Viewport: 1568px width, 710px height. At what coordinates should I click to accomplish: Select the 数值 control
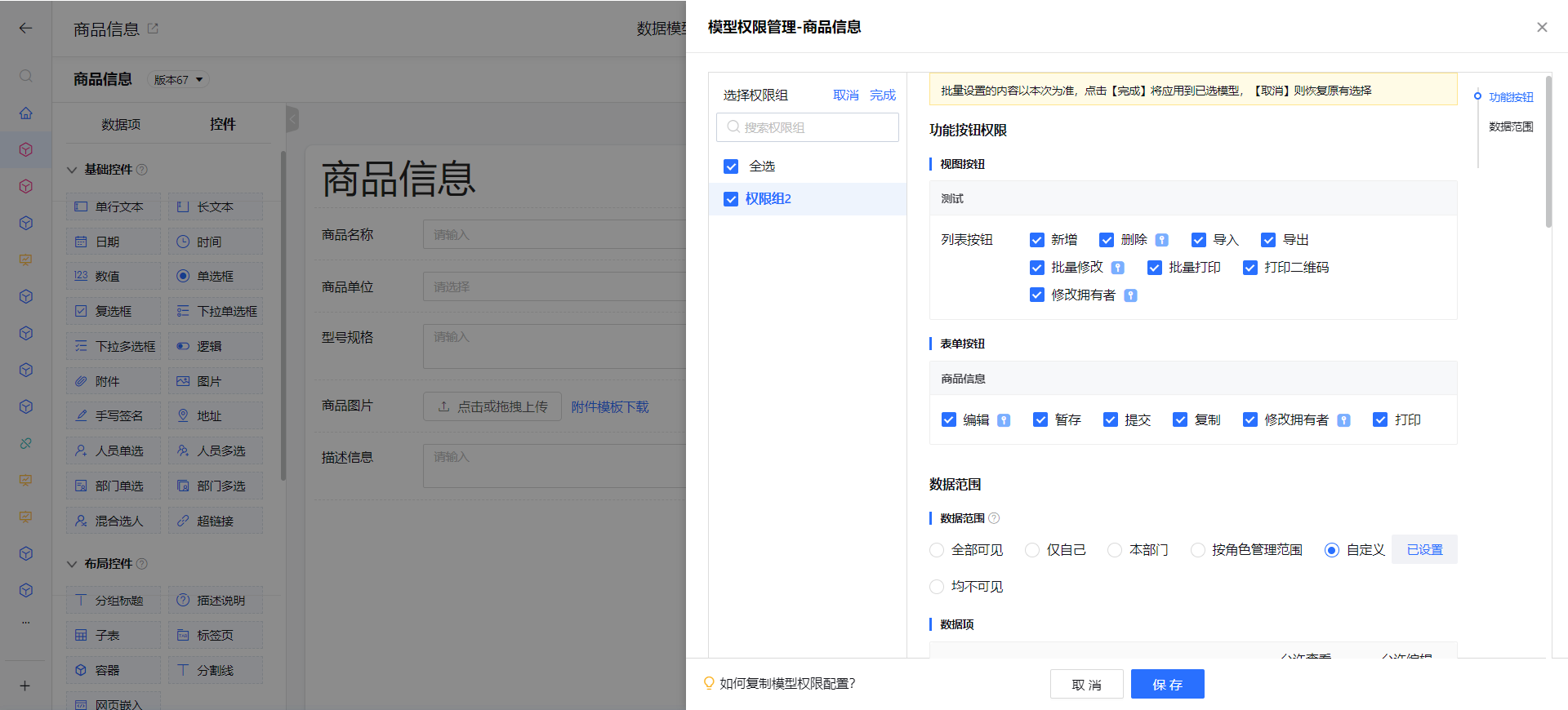tap(114, 277)
